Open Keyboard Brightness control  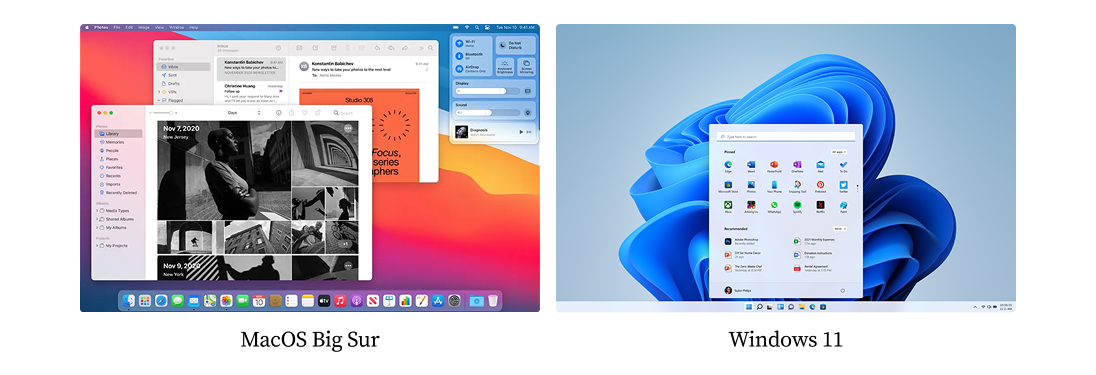coord(505,66)
